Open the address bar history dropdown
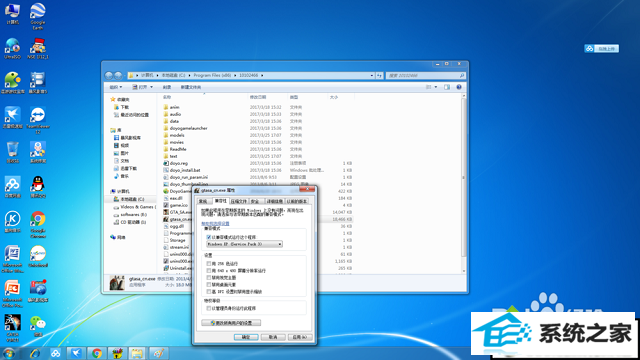Image resolution: width=640 pixels, height=360 pixels. coord(372,76)
